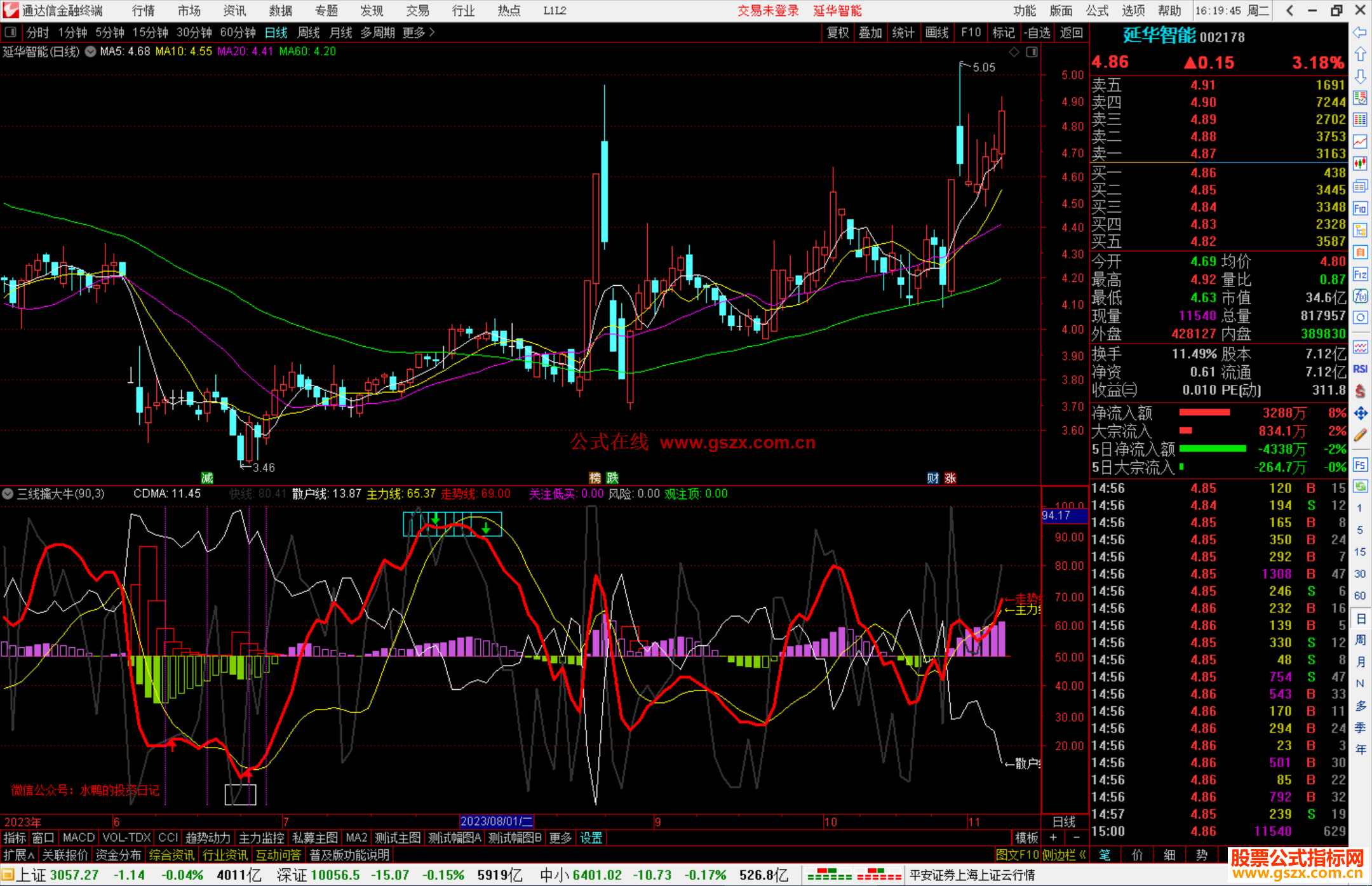Toggle the circle icon next to 三线擒大牛 indicator

[x=8, y=493]
